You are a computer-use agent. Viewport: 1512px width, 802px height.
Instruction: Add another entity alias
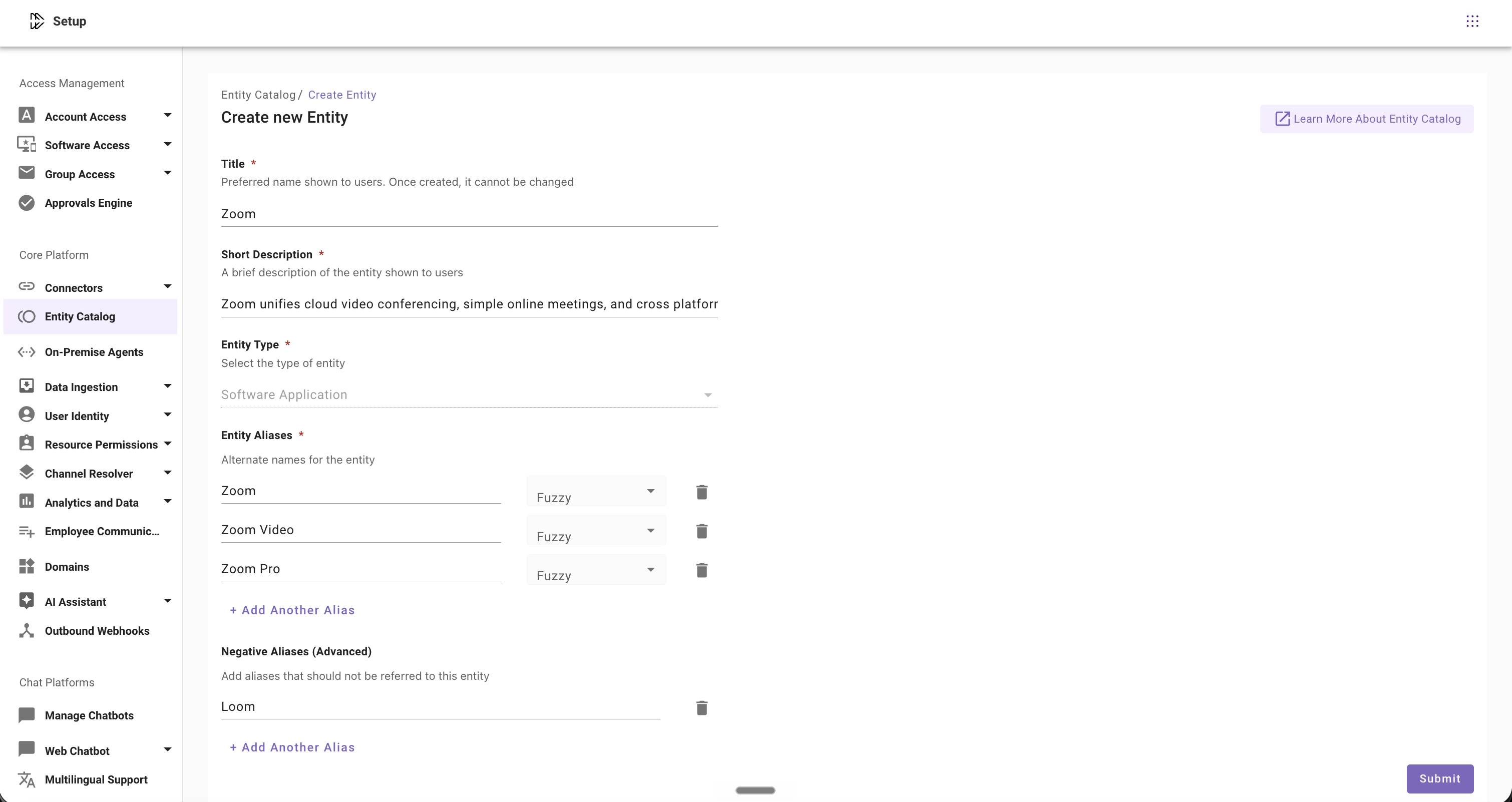click(292, 610)
